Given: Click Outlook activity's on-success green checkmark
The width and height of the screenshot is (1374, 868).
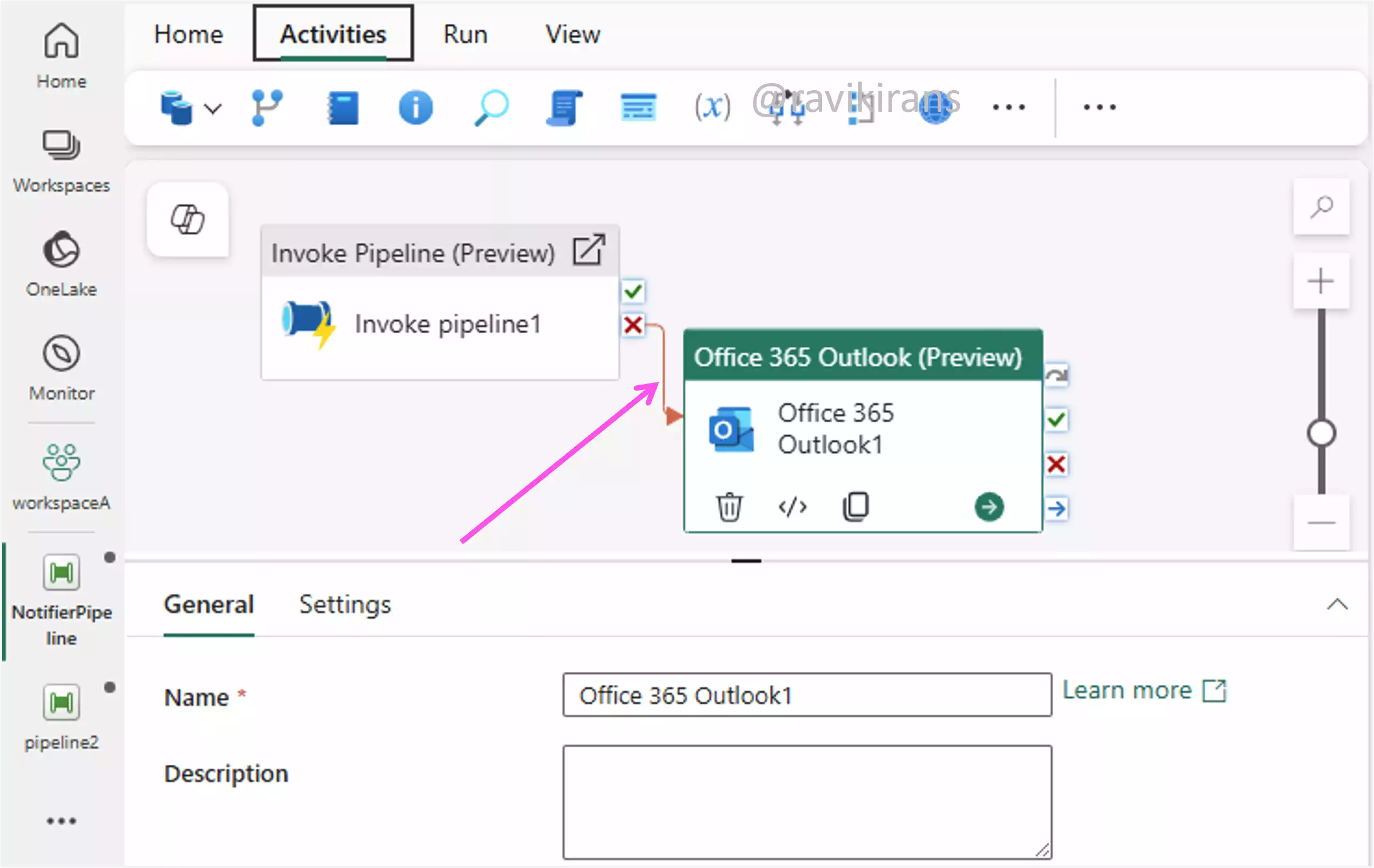Looking at the screenshot, I should 1056,421.
